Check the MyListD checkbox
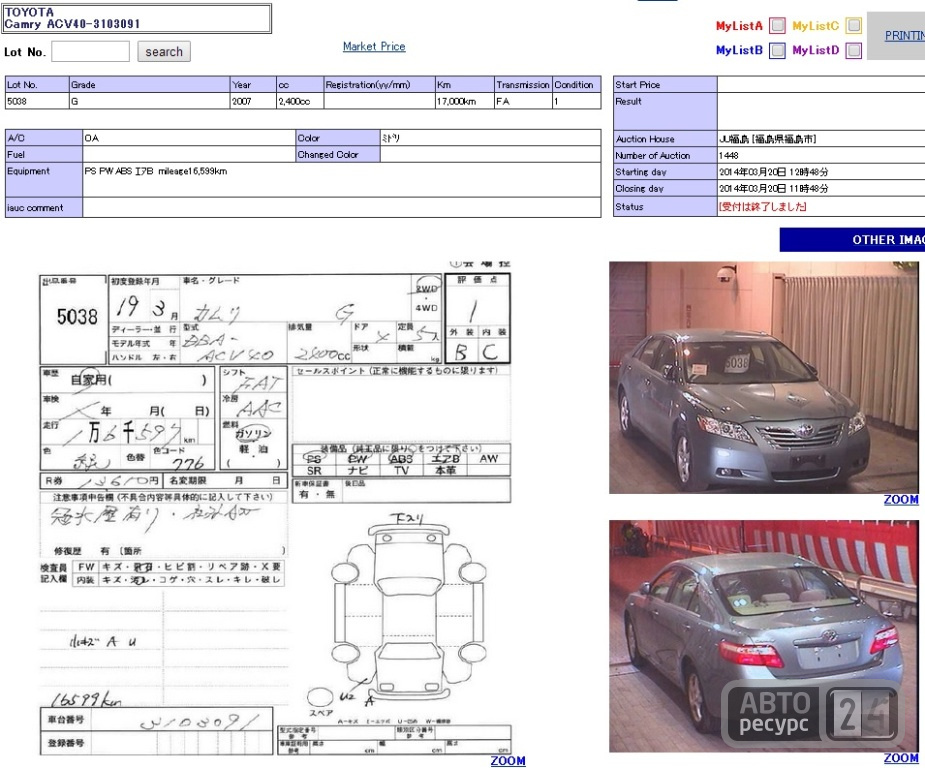This screenshot has width=925, height=768. [x=854, y=50]
